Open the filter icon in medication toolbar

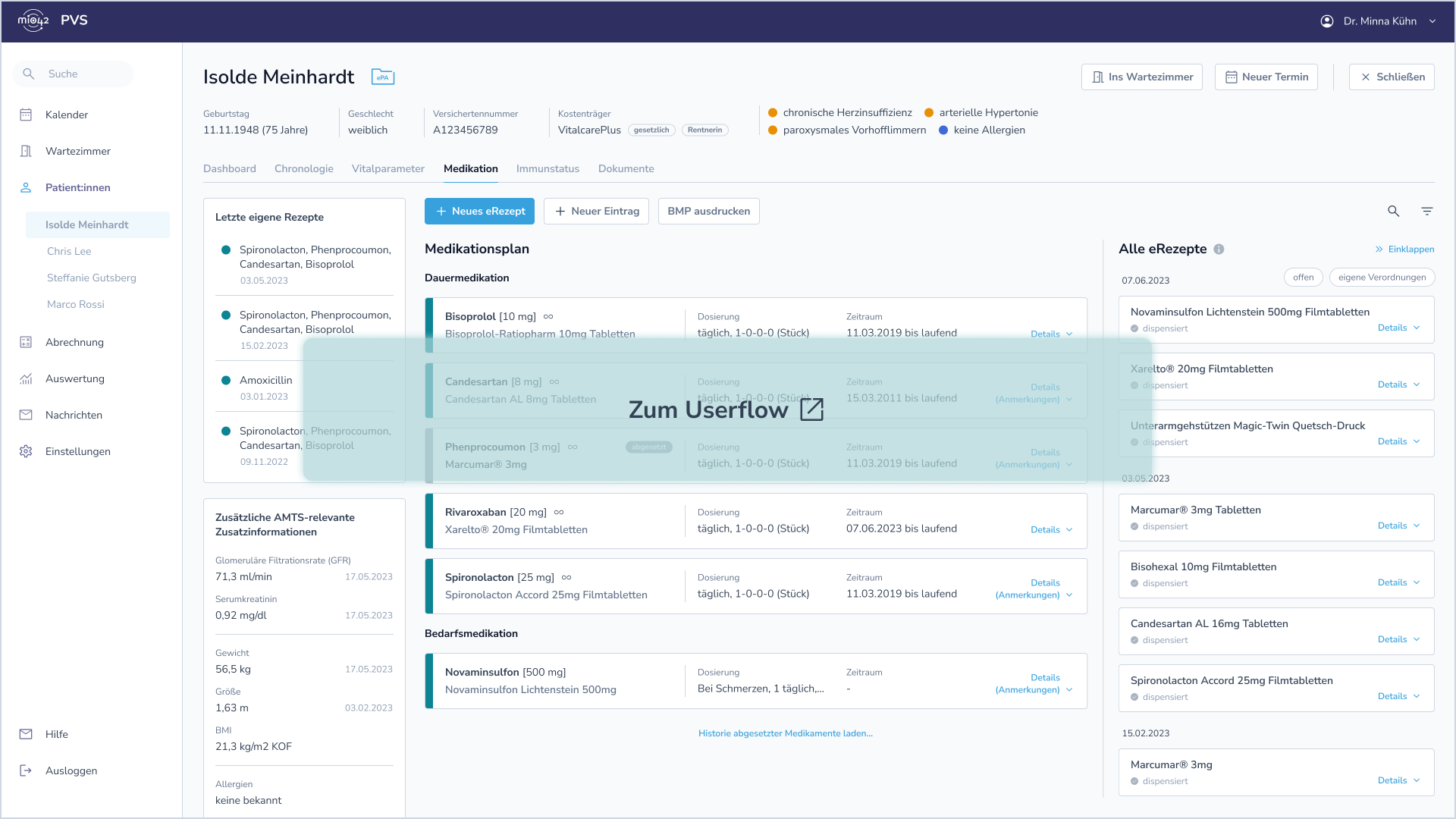point(1426,212)
